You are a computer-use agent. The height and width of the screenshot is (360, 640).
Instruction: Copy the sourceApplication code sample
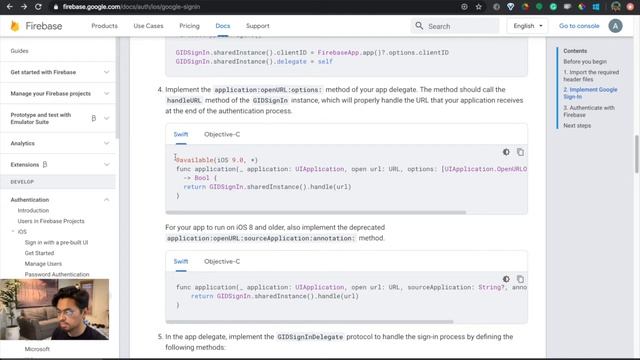520,279
